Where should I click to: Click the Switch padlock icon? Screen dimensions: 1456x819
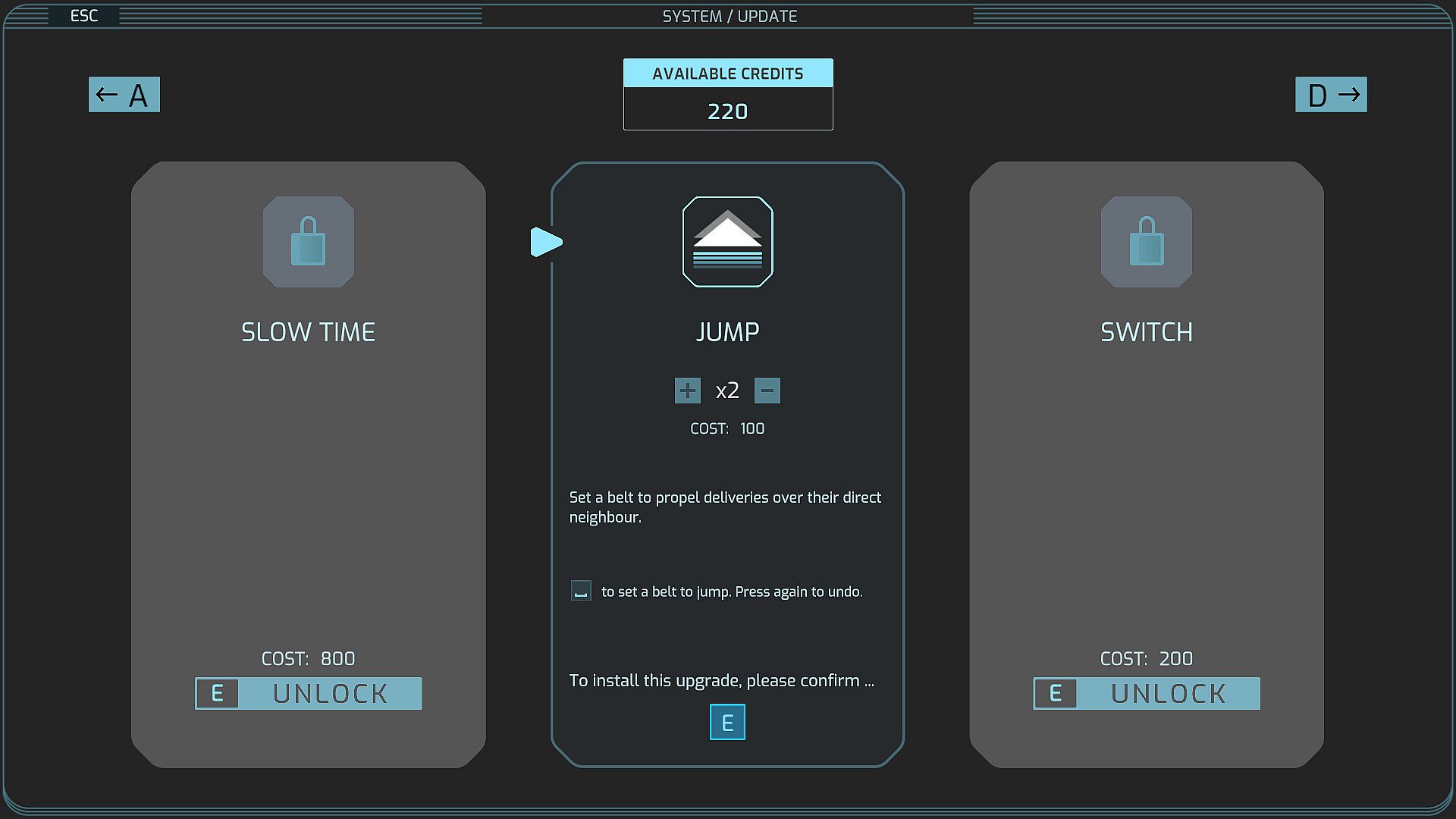(x=1146, y=242)
